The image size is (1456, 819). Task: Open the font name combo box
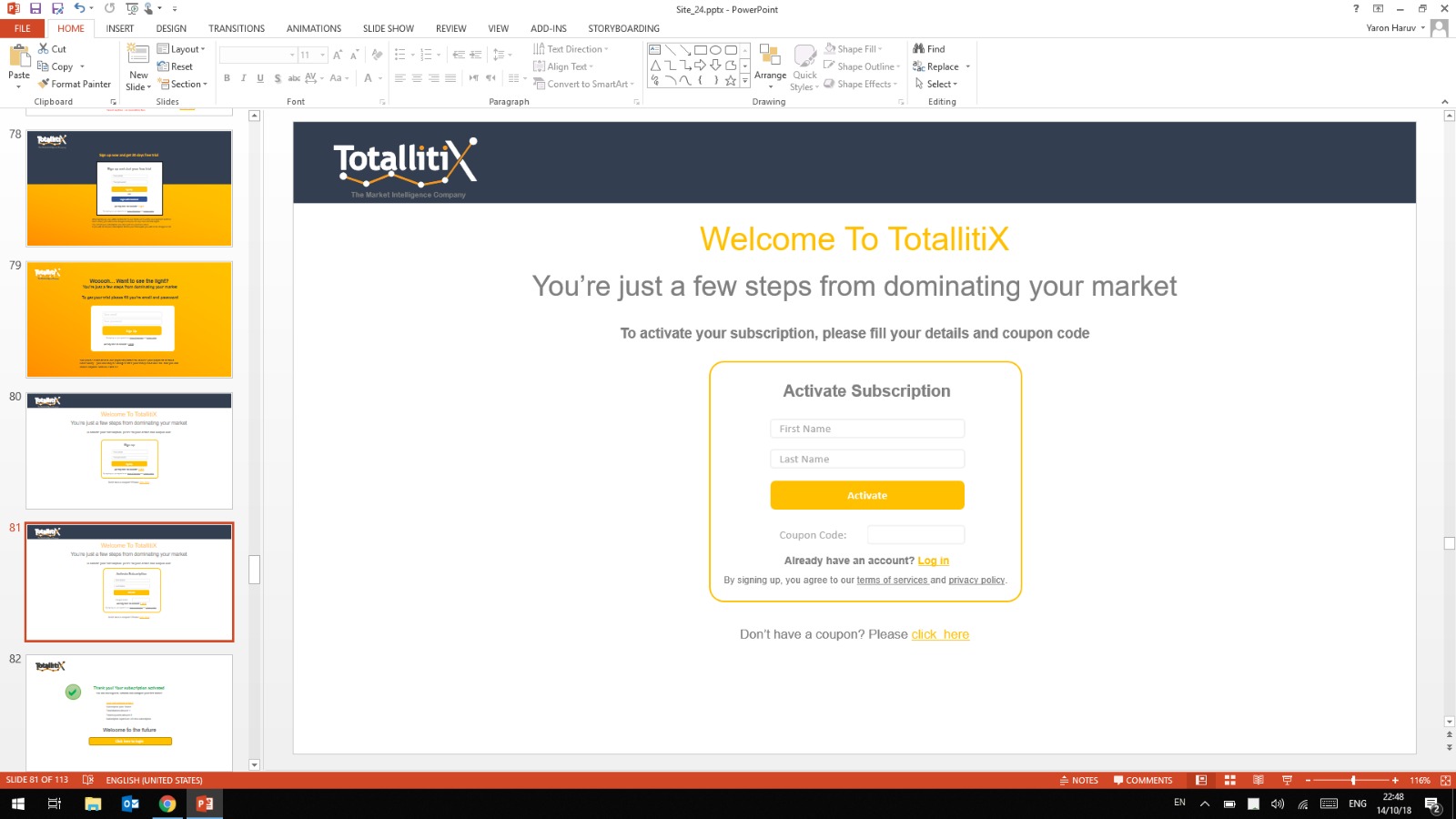point(258,55)
